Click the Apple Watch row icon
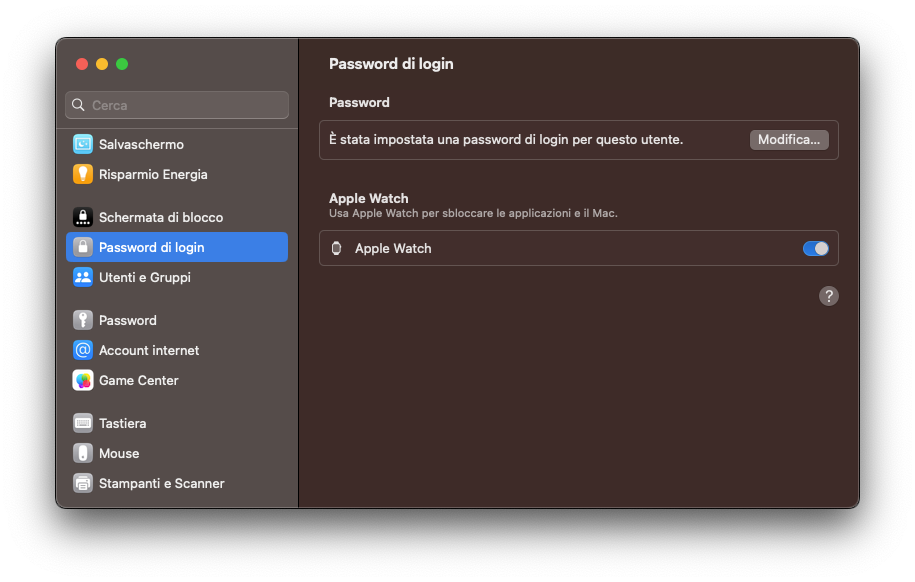The height and width of the screenshot is (582, 915). 336,248
